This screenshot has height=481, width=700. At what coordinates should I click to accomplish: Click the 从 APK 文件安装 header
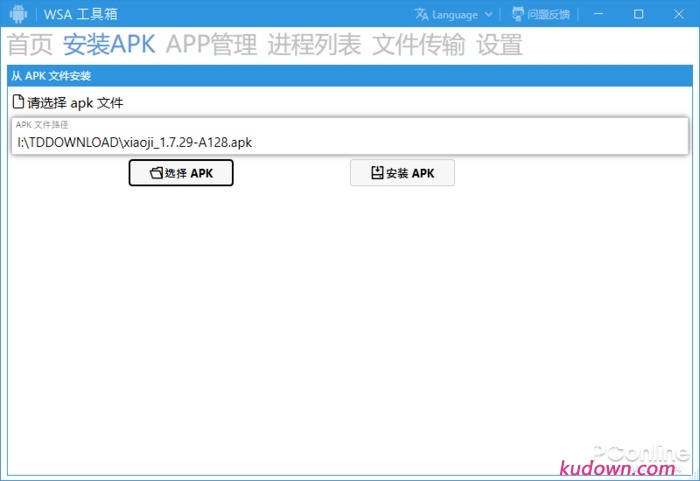click(x=350, y=76)
